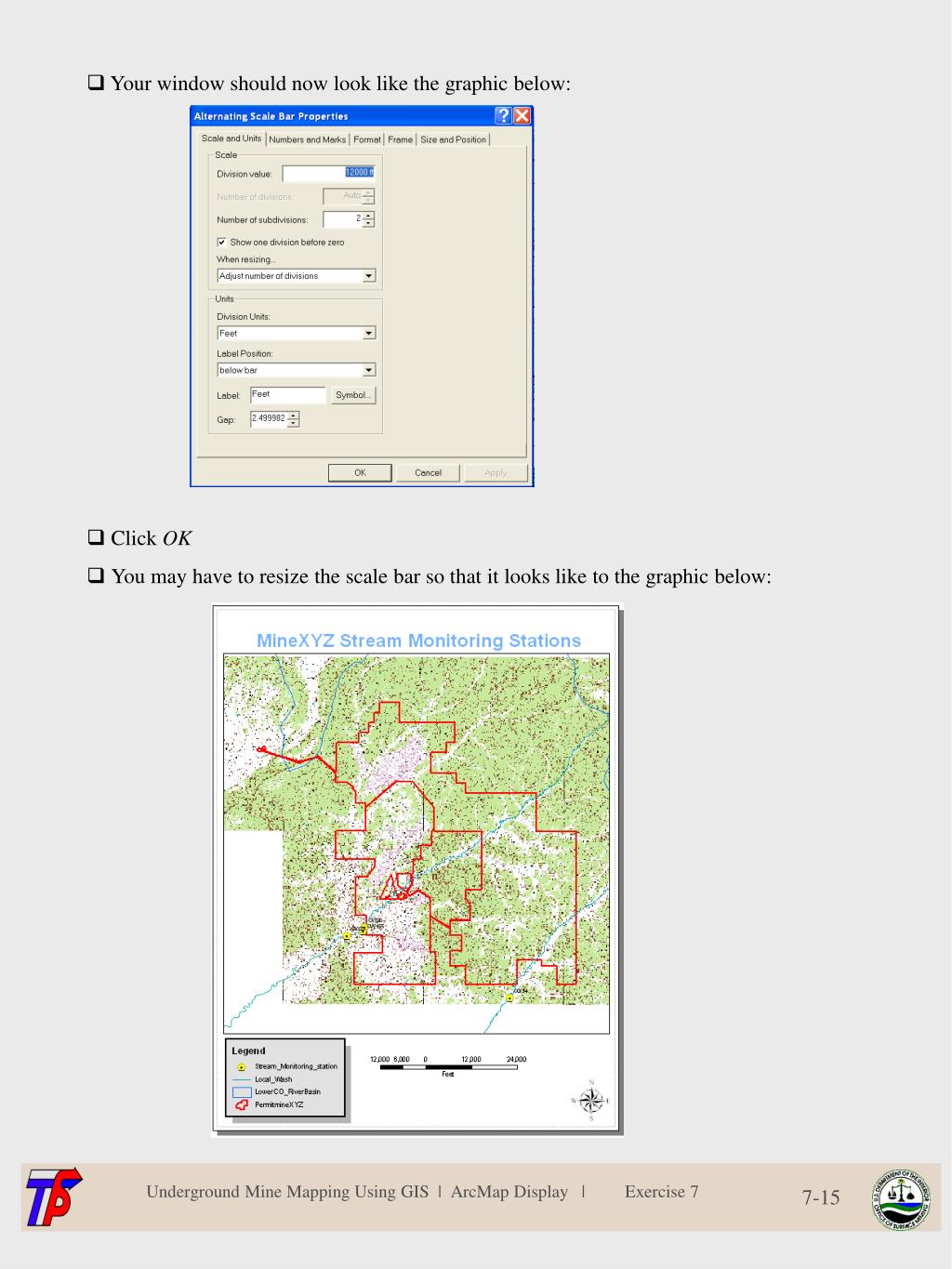Image resolution: width=952 pixels, height=1269 pixels.
Task: Click the LowerCO_RiverBasin legend label
Action: click(287, 1091)
